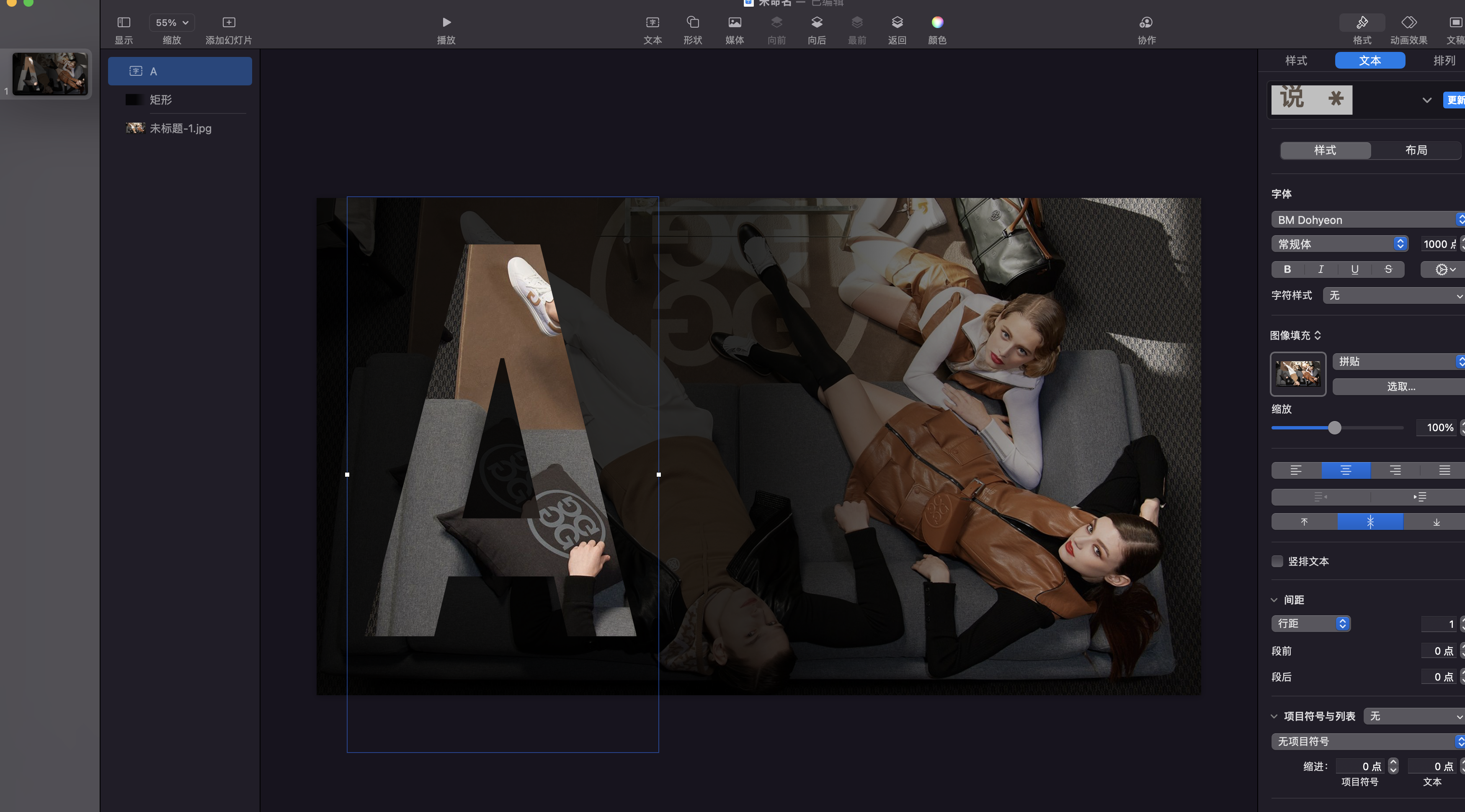Click the image fill scale slider knob
Viewport: 1465px width, 812px height.
click(1335, 428)
